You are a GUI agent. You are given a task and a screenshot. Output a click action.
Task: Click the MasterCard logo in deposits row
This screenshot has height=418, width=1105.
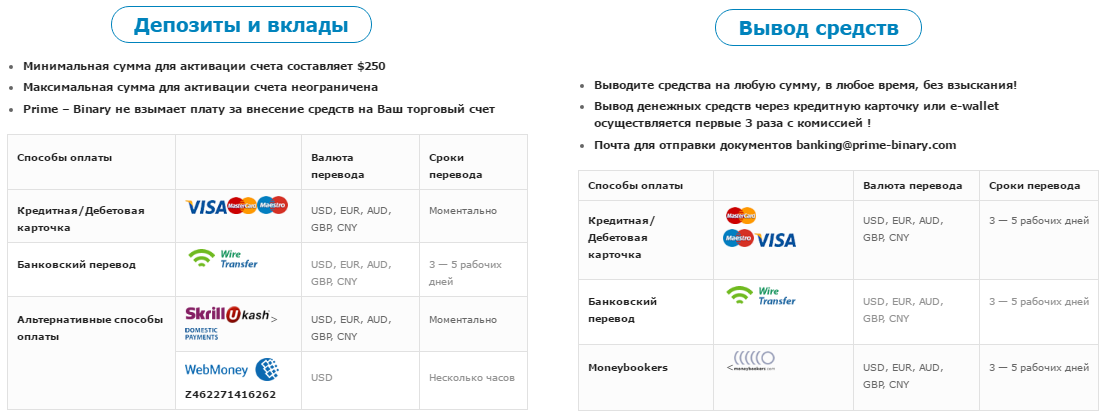(x=242, y=206)
